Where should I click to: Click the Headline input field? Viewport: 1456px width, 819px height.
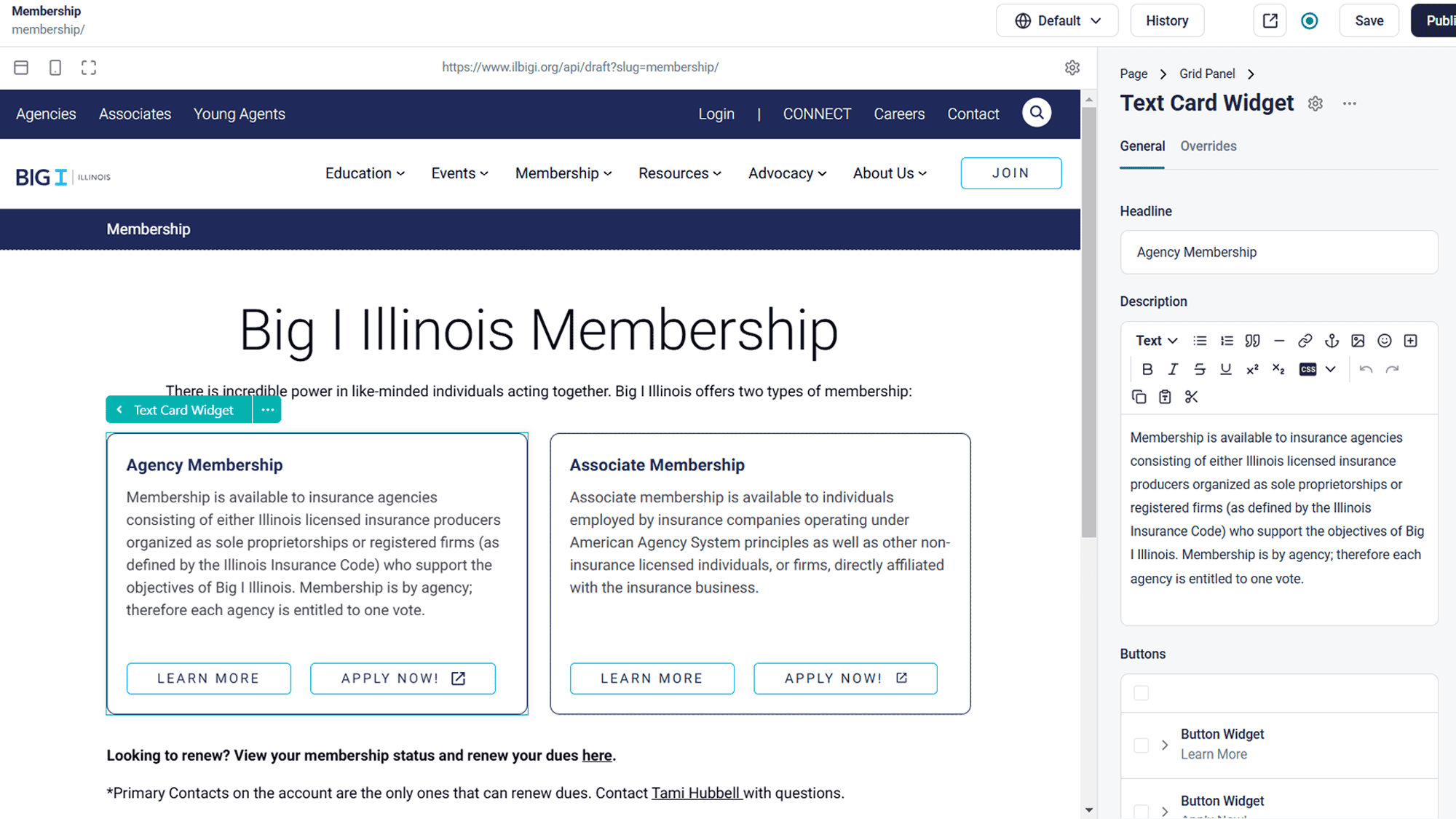pos(1280,252)
